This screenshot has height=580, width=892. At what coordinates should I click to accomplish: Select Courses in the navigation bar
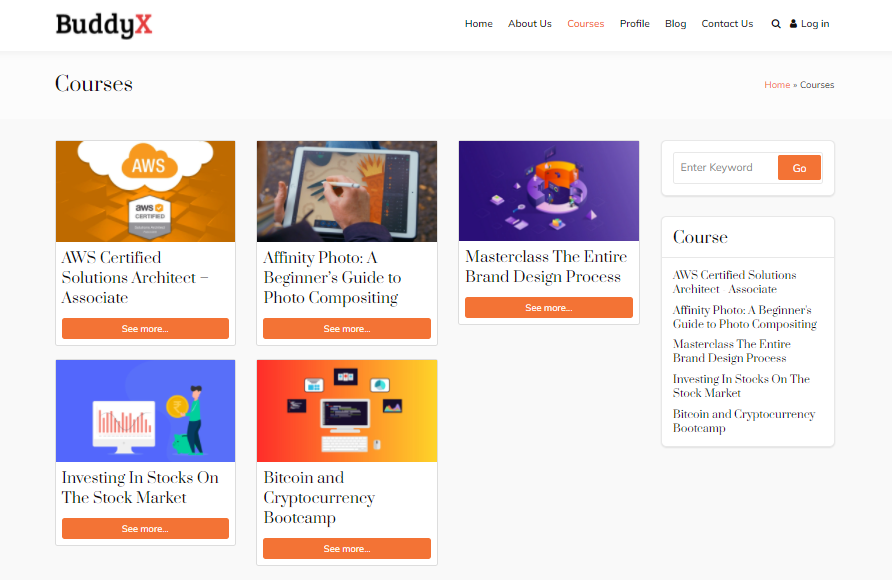point(585,24)
